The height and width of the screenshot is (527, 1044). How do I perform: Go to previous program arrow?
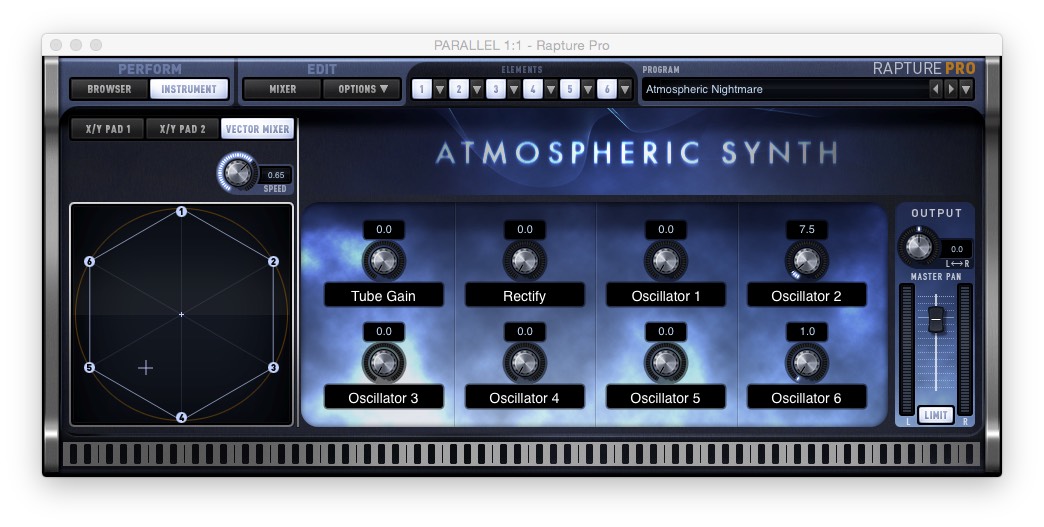click(x=935, y=88)
